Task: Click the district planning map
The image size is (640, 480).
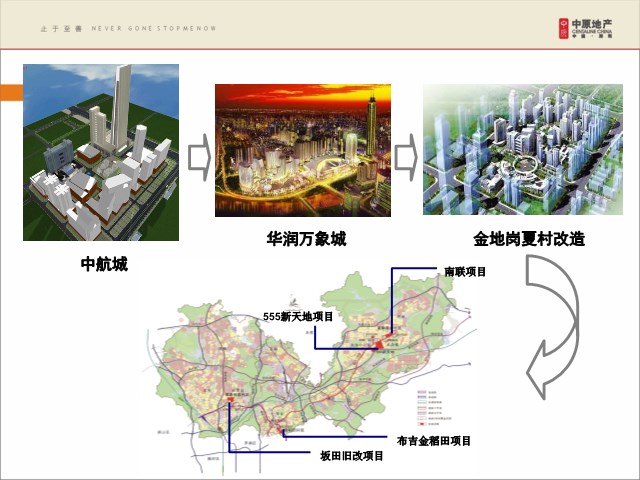Action: (x=310, y=373)
